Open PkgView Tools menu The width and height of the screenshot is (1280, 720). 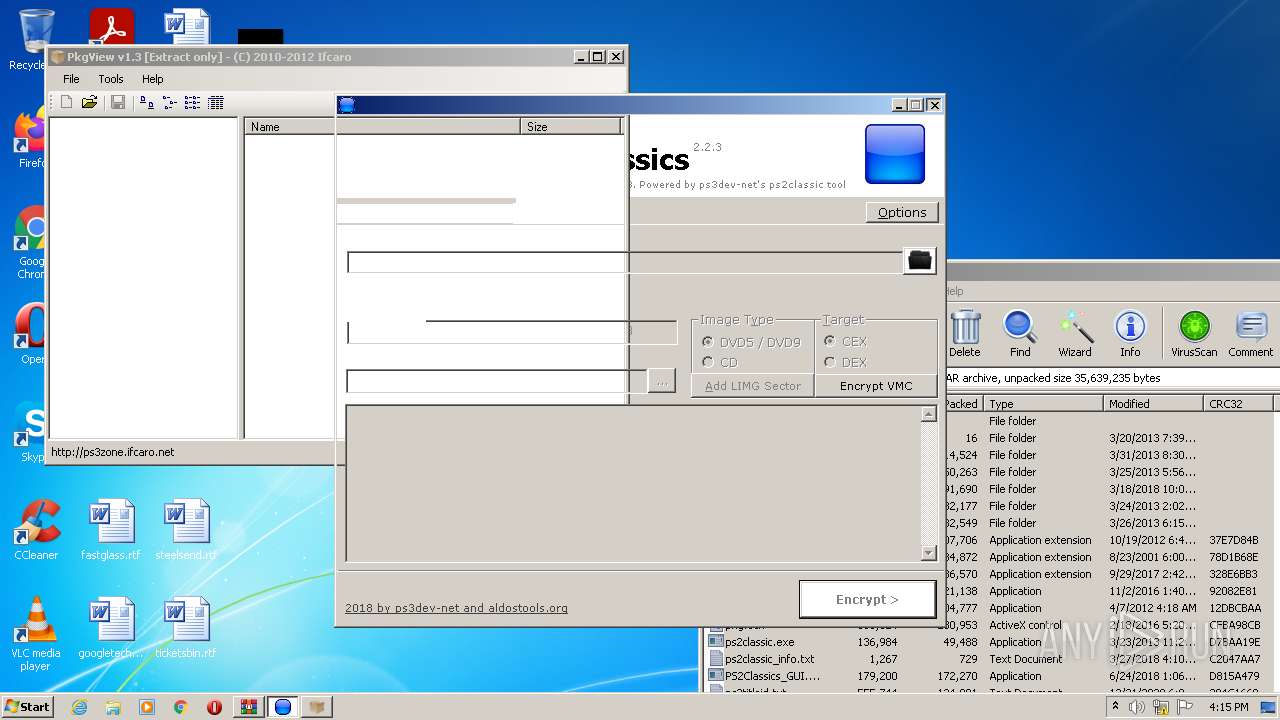pyautogui.click(x=111, y=79)
